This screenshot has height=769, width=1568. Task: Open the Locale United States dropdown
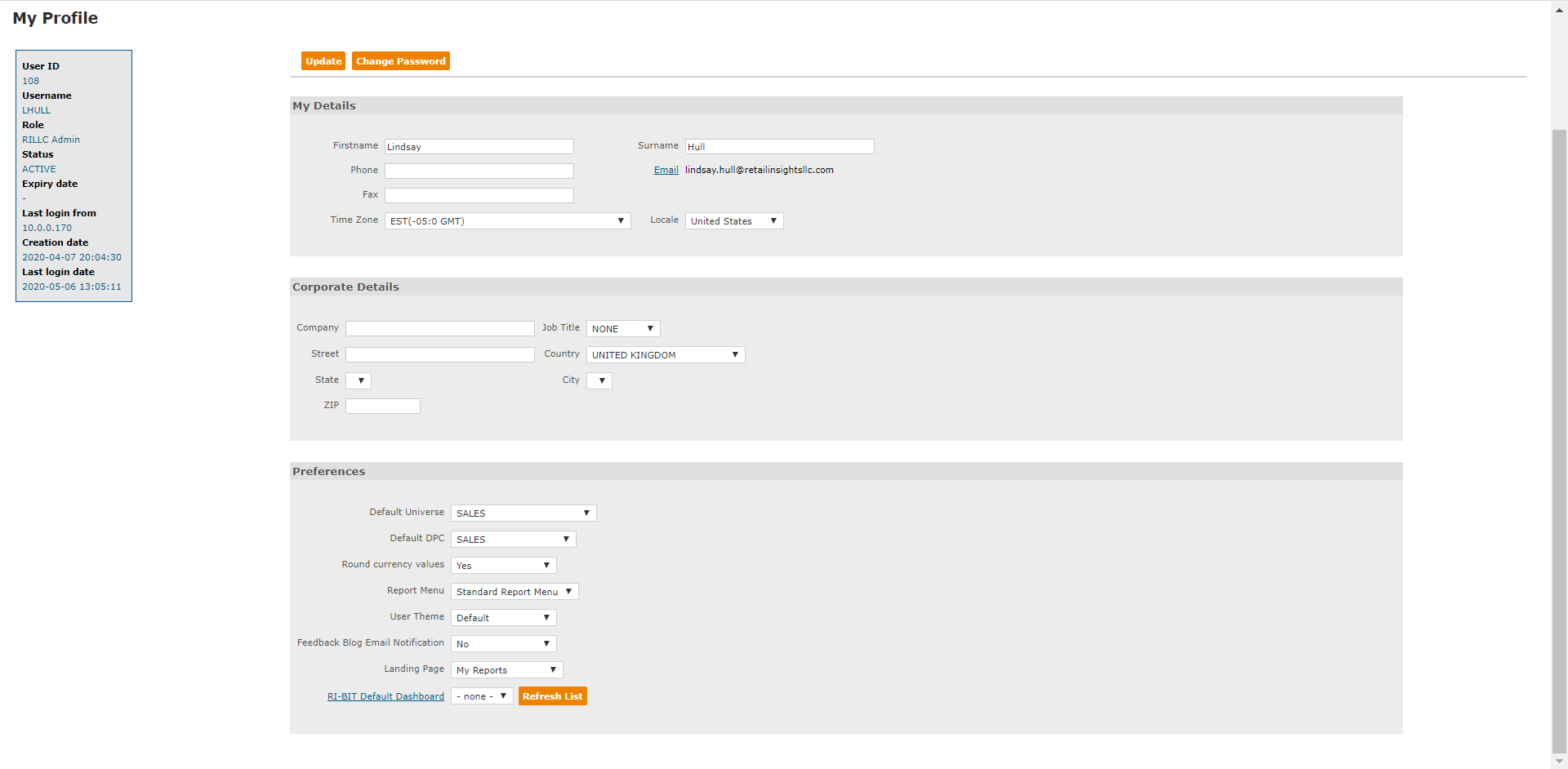coord(734,221)
